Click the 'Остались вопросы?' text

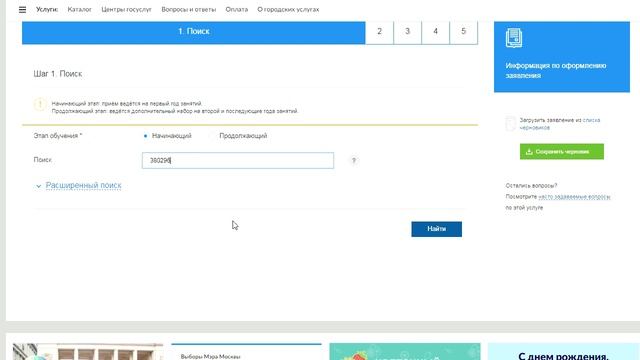pos(531,186)
